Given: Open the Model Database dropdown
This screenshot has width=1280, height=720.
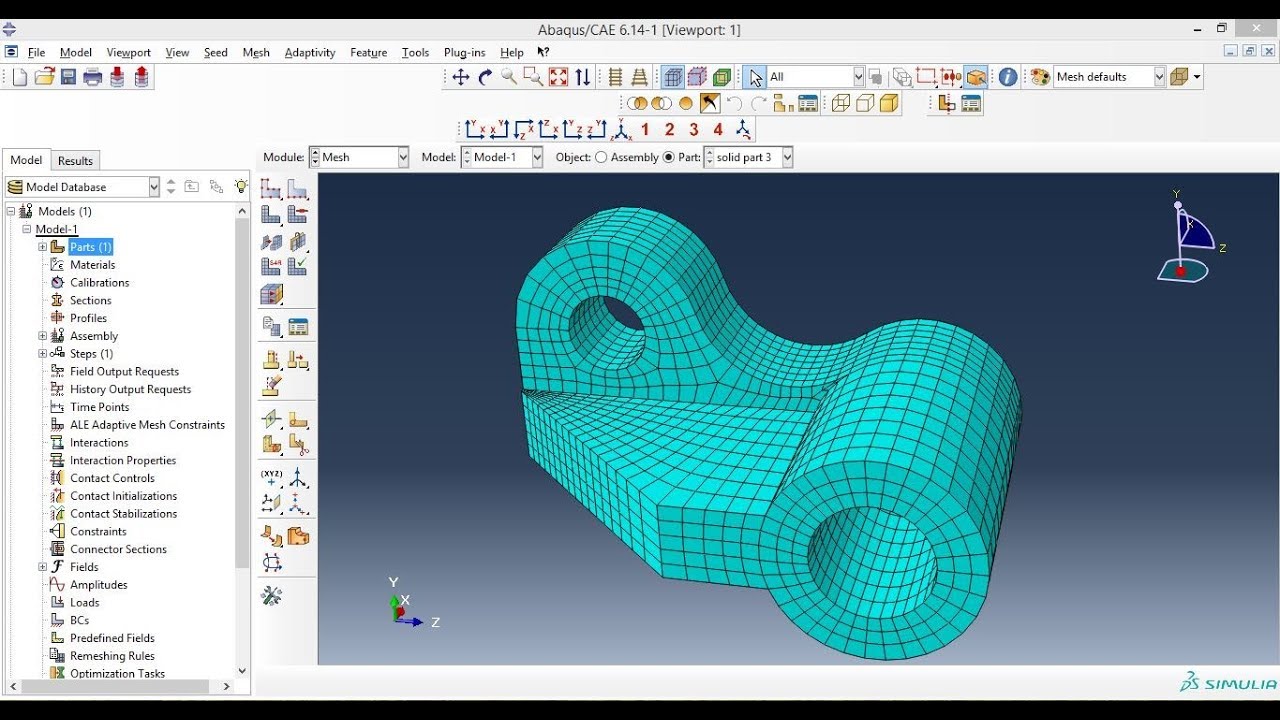Looking at the screenshot, I should pyautogui.click(x=83, y=187).
